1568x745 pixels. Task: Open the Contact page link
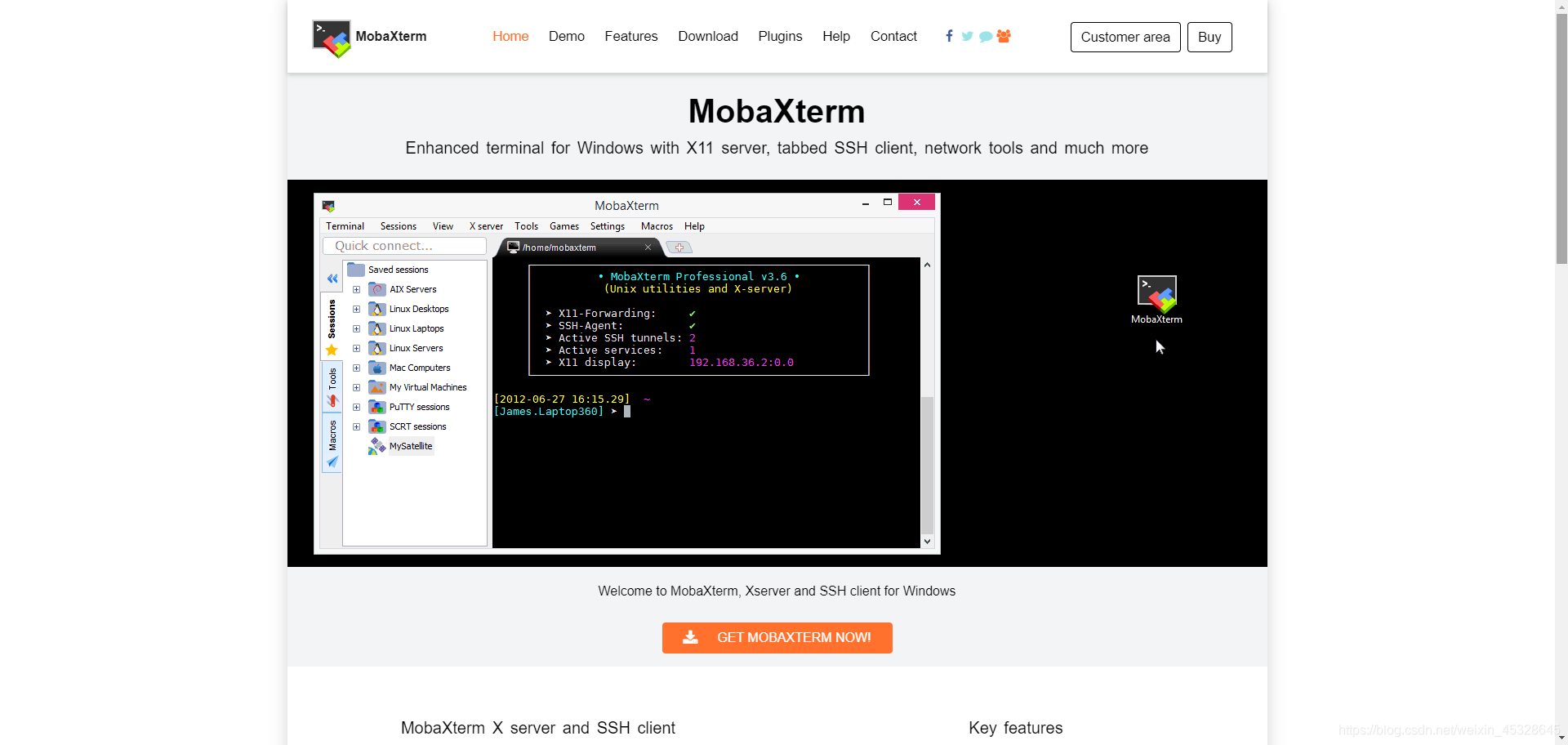pyautogui.click(x=893, y=37)
